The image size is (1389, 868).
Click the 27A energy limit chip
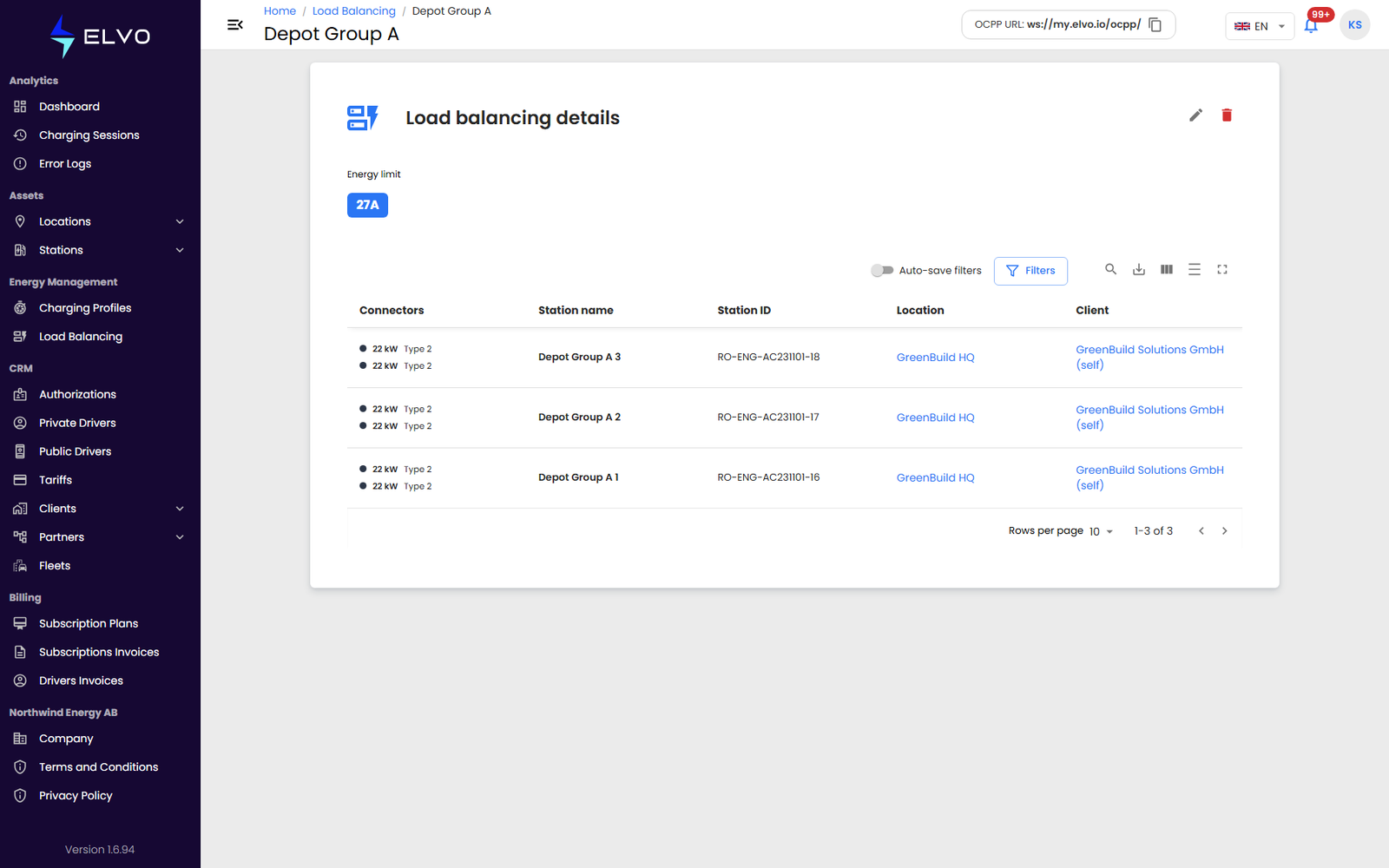point(367,205)
